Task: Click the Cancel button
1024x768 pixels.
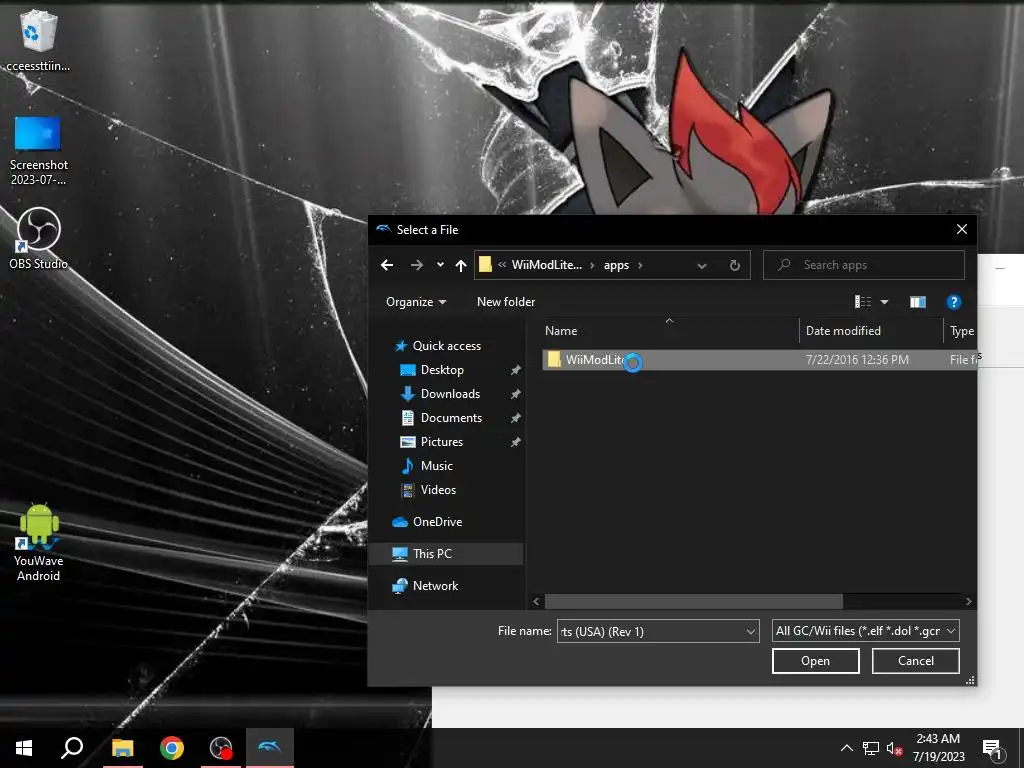Action: pyautogui.click(x=916, y=661)
